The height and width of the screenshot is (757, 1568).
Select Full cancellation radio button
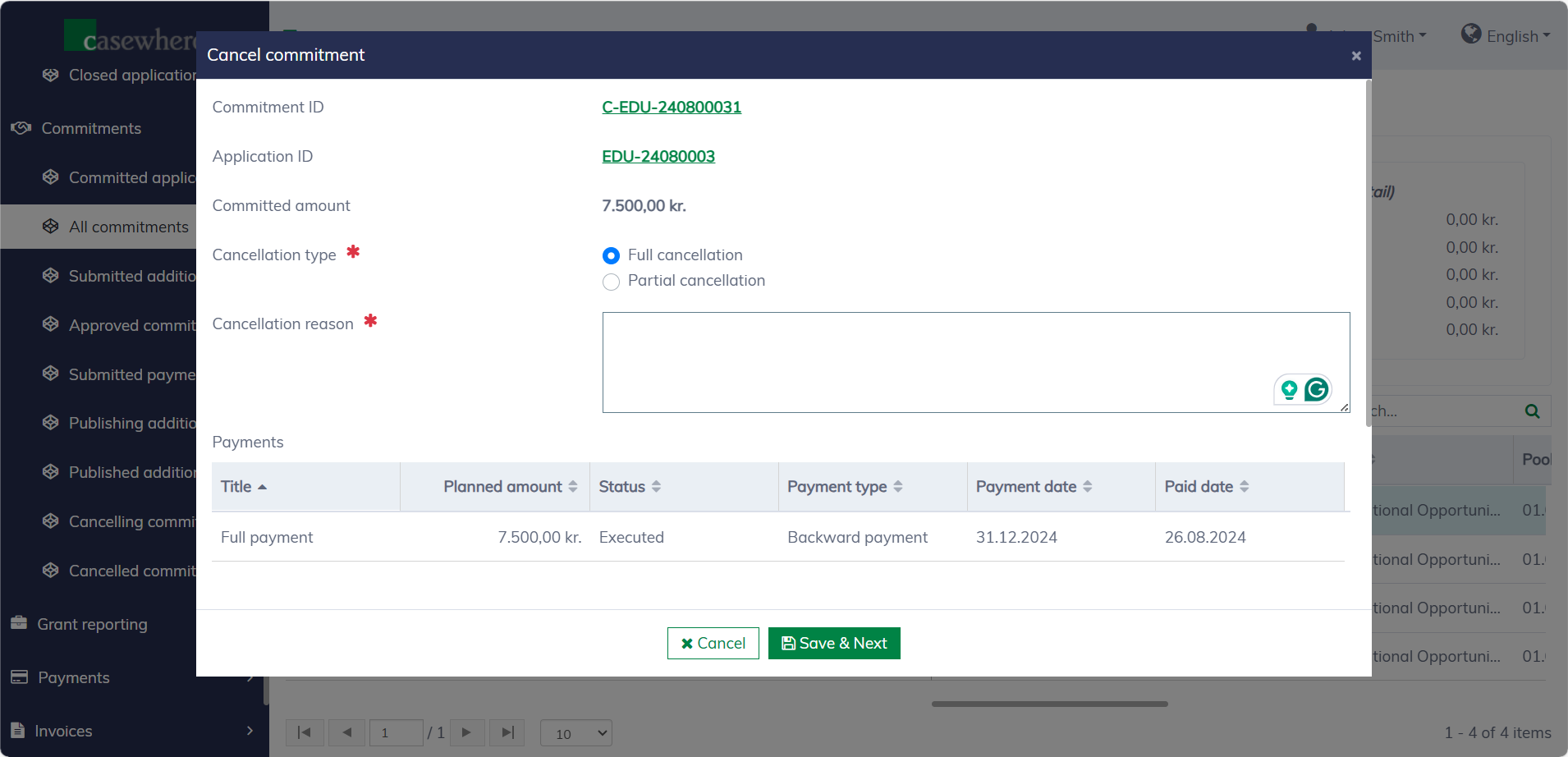point(611,256)
